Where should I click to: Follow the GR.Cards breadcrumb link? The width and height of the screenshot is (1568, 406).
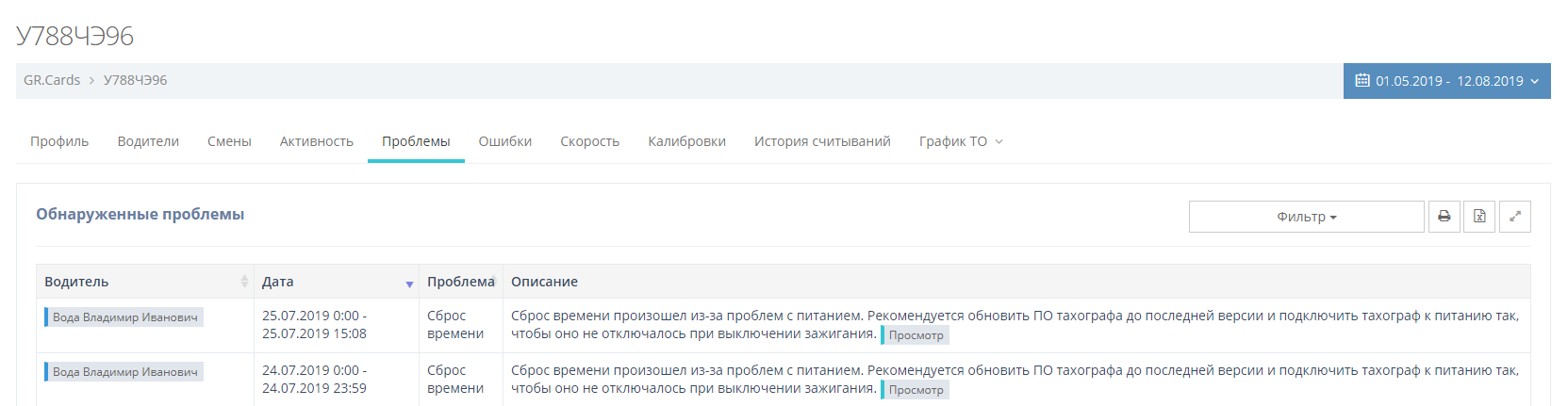click(x=52, y=80)
